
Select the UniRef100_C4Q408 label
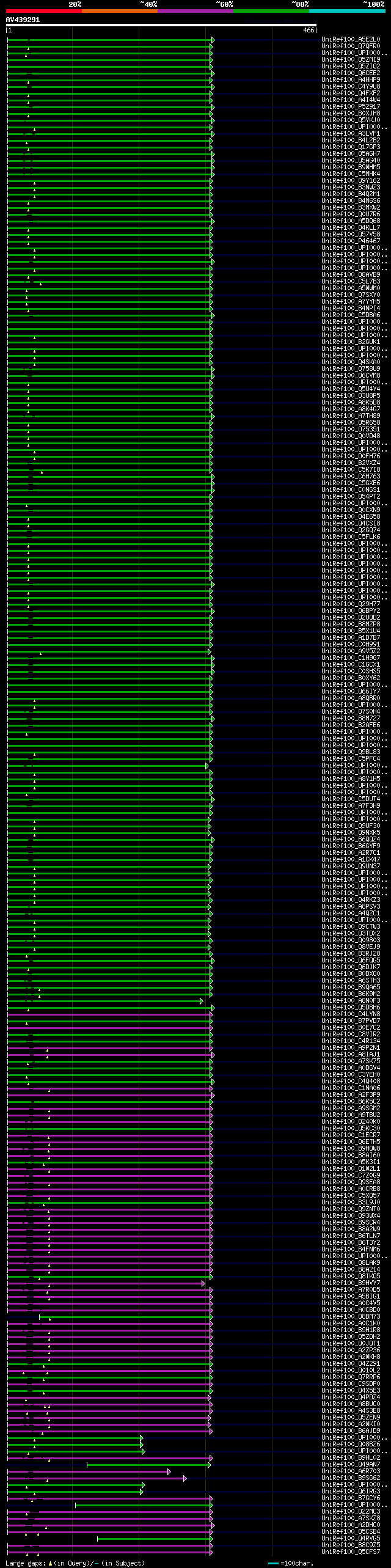[351, 1082]
